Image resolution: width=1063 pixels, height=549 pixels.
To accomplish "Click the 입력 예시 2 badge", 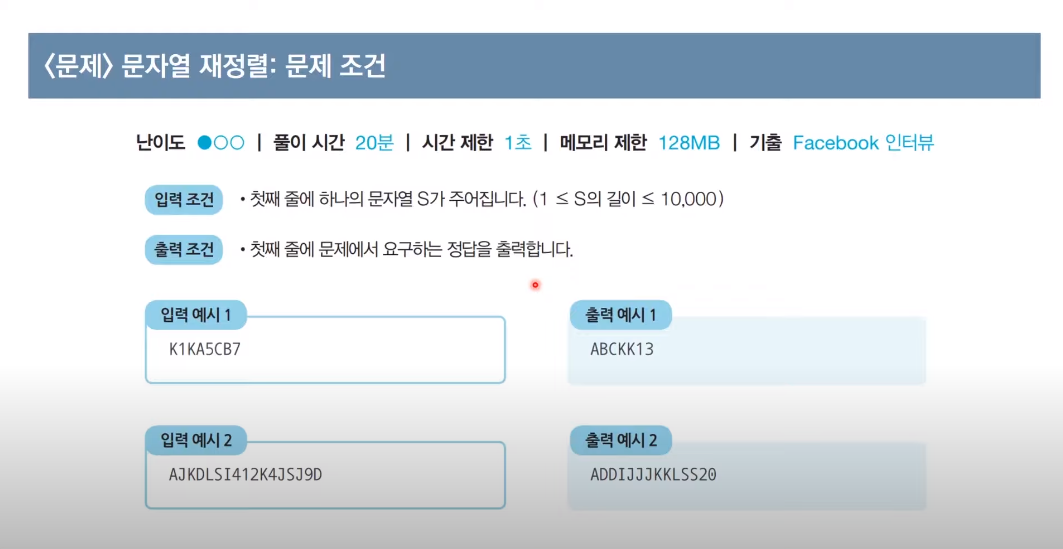I will tap(196, 441).
